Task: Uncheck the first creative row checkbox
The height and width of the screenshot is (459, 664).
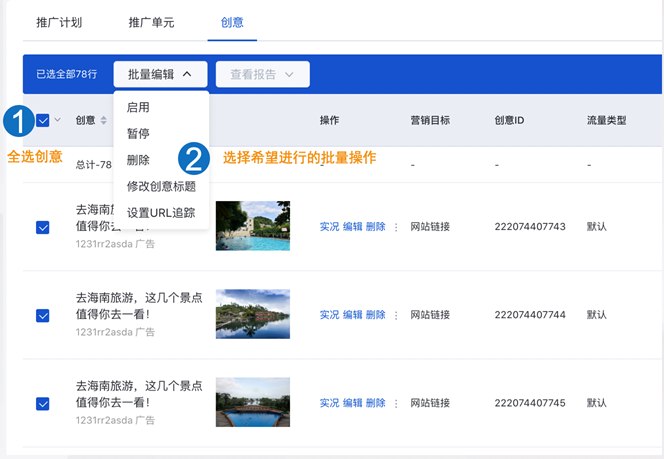Action: [43, 227]
